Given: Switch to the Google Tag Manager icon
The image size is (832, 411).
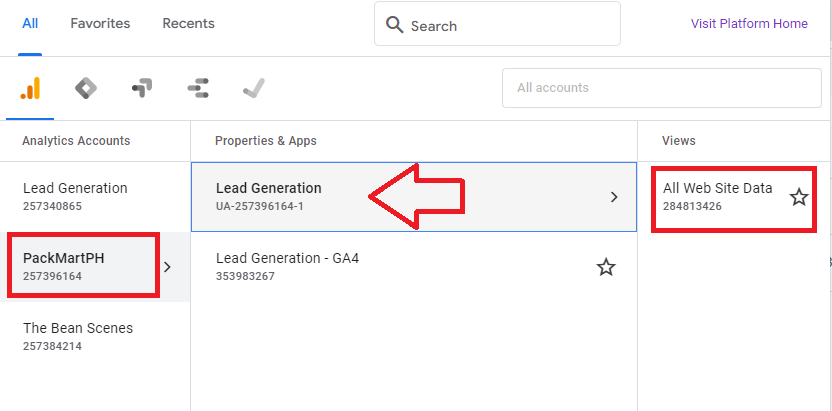Looking at the screenshot, I should click(86, 88).
